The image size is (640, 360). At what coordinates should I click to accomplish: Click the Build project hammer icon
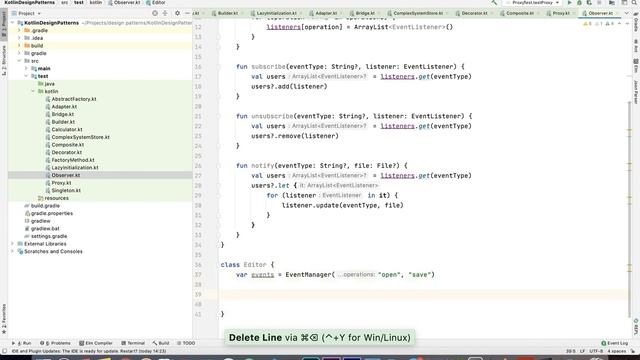point(494,2)
